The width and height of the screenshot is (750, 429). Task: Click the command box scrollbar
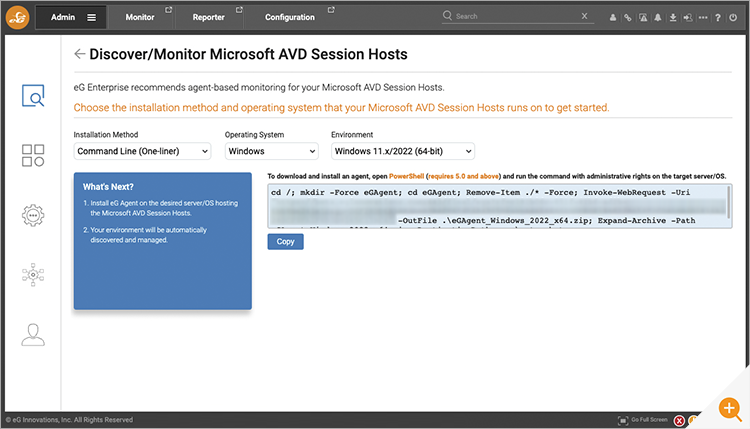tap(729, 202)
